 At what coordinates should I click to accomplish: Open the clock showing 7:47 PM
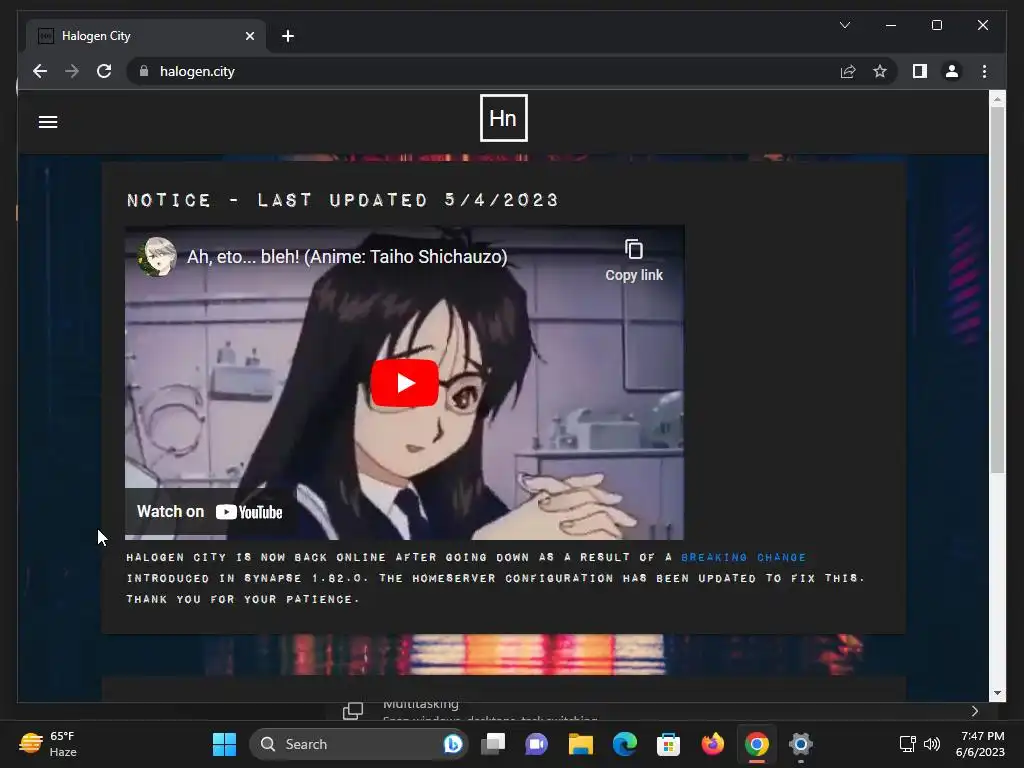[x=980, y=744]
